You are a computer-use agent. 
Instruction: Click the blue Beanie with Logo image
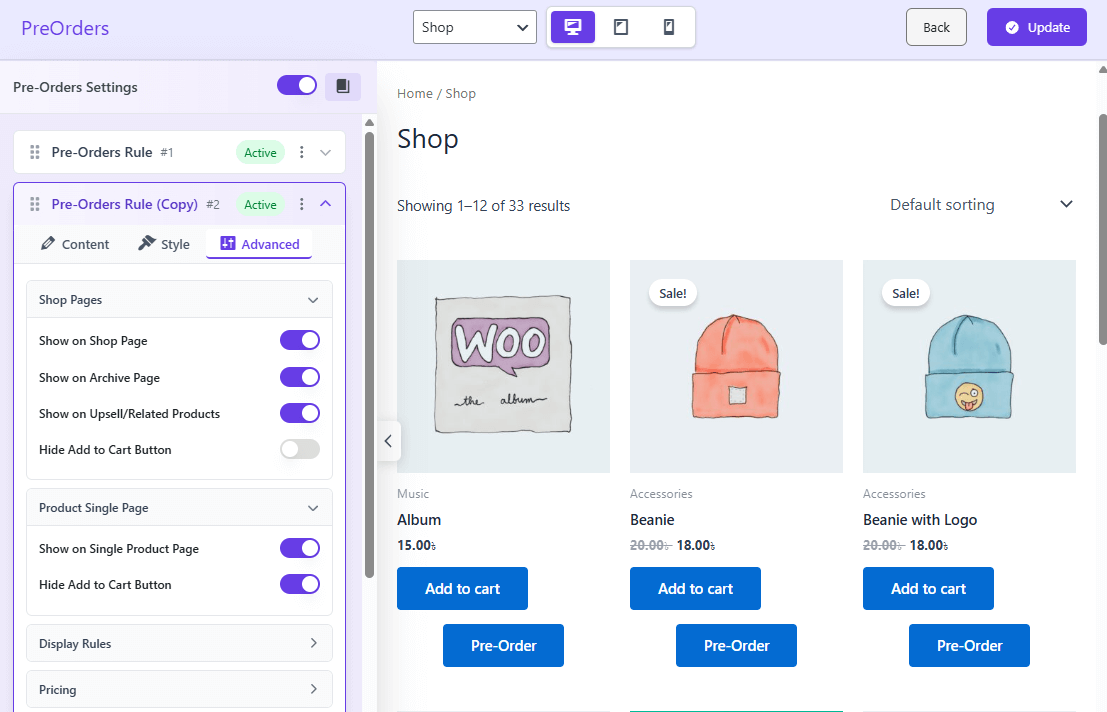(x=969, y=366)
